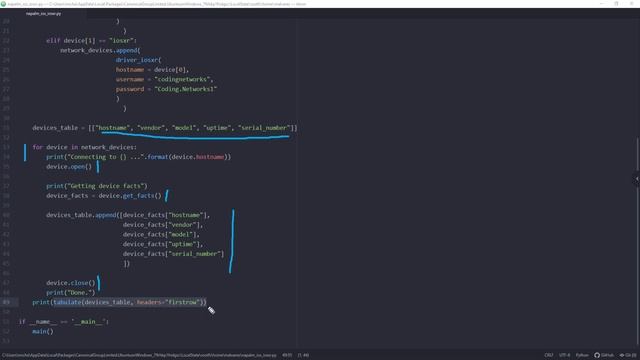Image resolution: width=640 pixels, height=360 pixels.
Task: Click the headers="firstrow" argument
Action: click(168, 302)
